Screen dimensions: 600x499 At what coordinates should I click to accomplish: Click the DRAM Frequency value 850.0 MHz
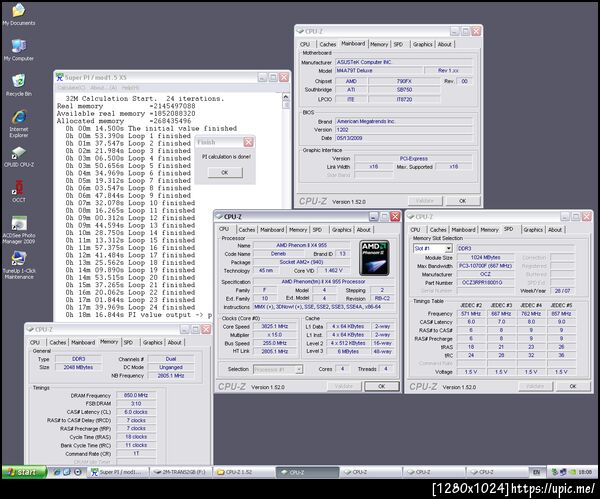[x=136, y=395]
